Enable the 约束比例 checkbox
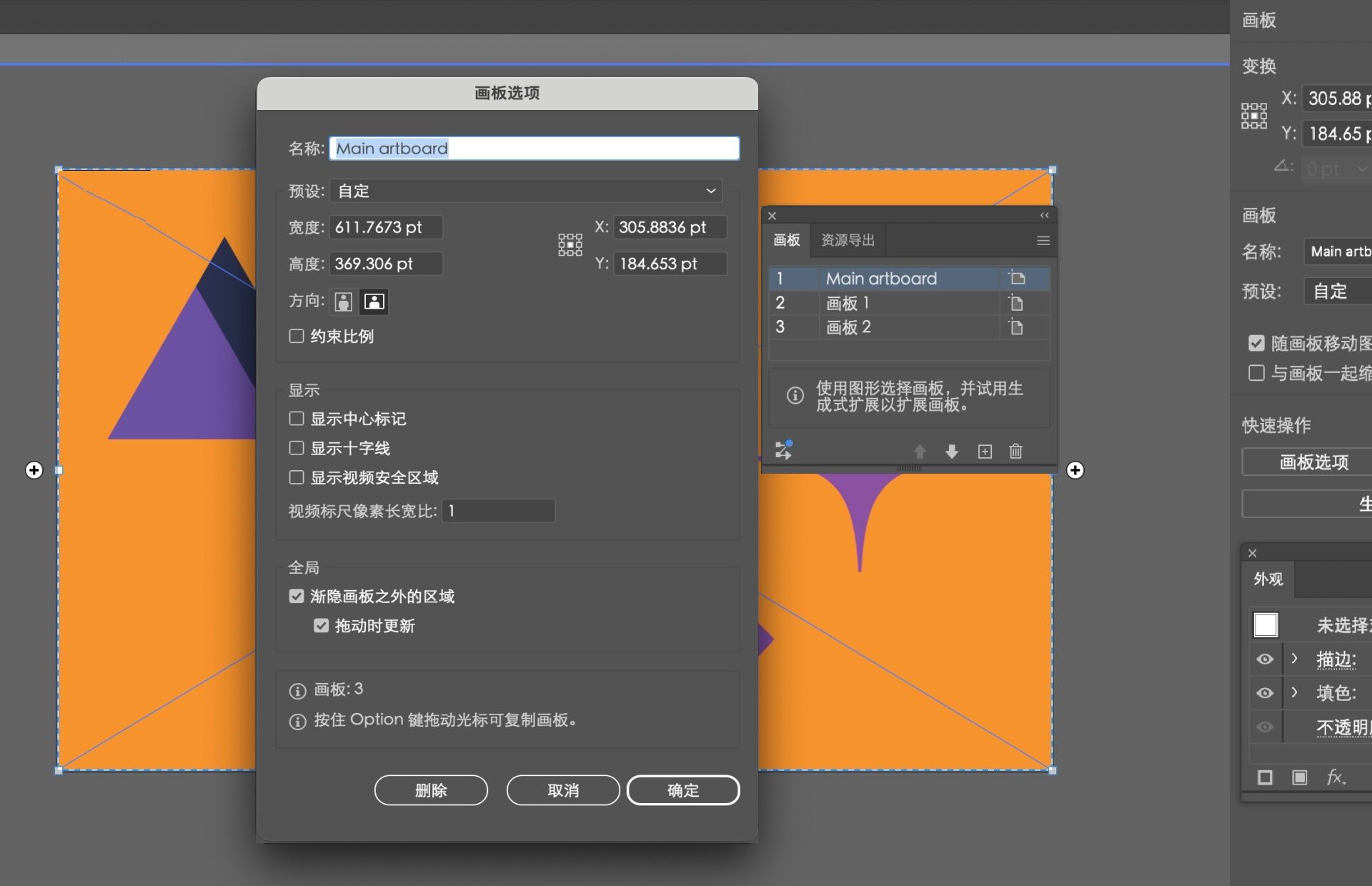The image size is (1372, 886). tap(296, 336)
